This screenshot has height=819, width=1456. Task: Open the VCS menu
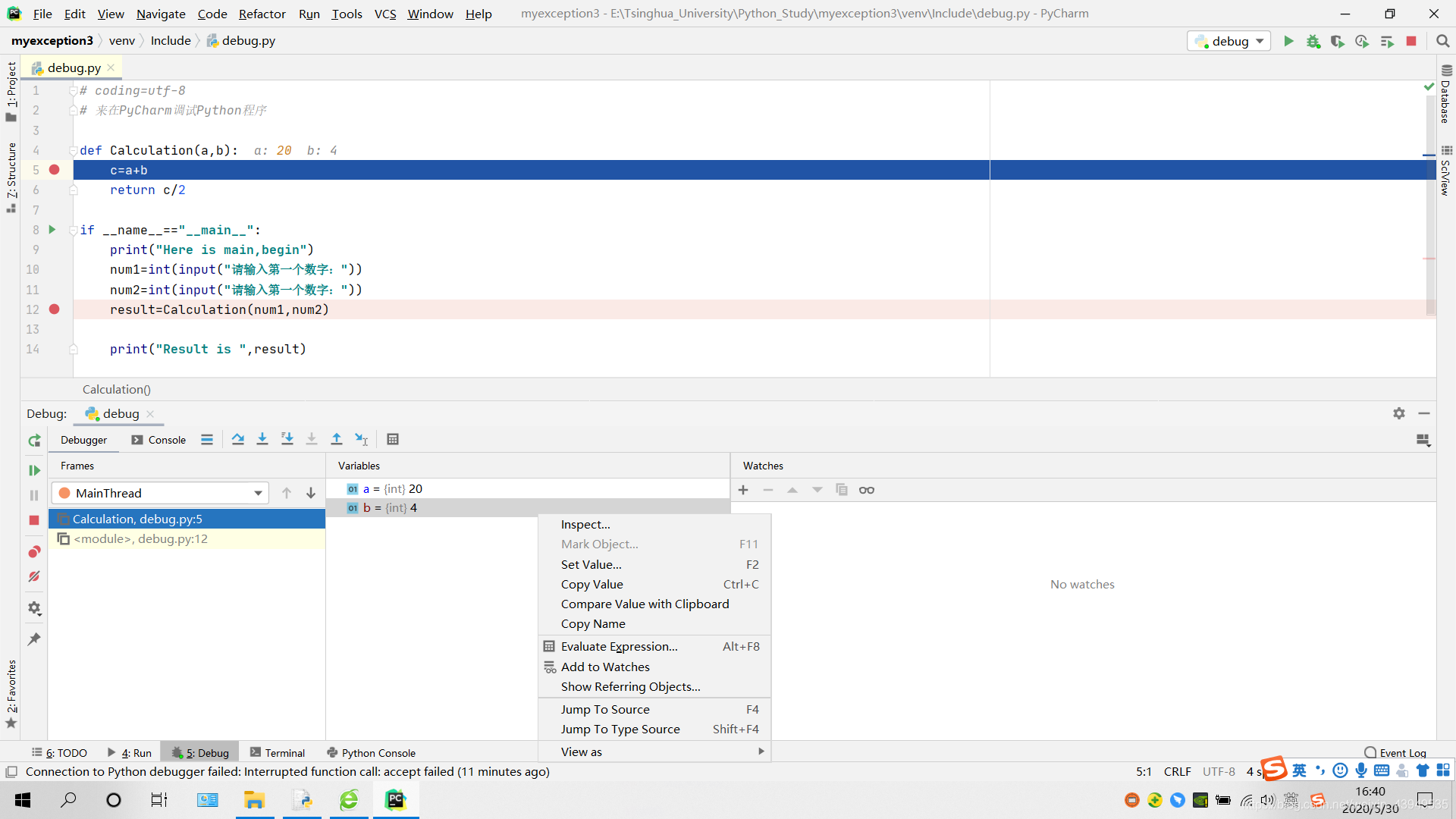[x=385, y=14]
